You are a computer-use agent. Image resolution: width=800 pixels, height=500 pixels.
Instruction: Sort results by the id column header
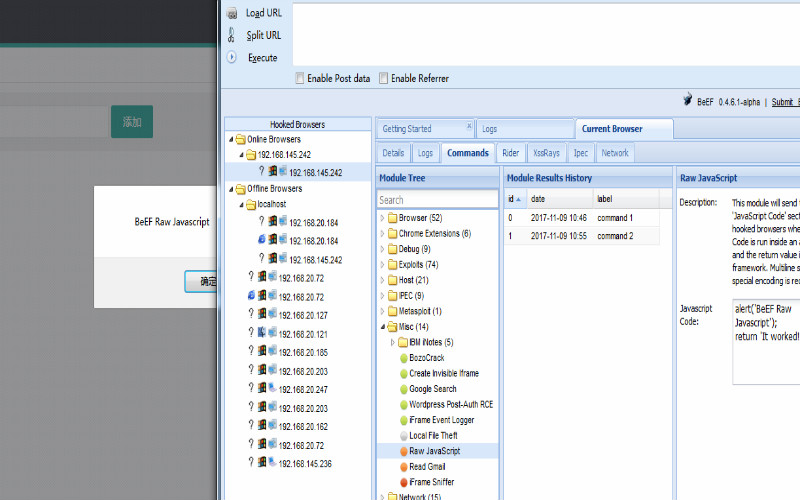click(515, 199)
